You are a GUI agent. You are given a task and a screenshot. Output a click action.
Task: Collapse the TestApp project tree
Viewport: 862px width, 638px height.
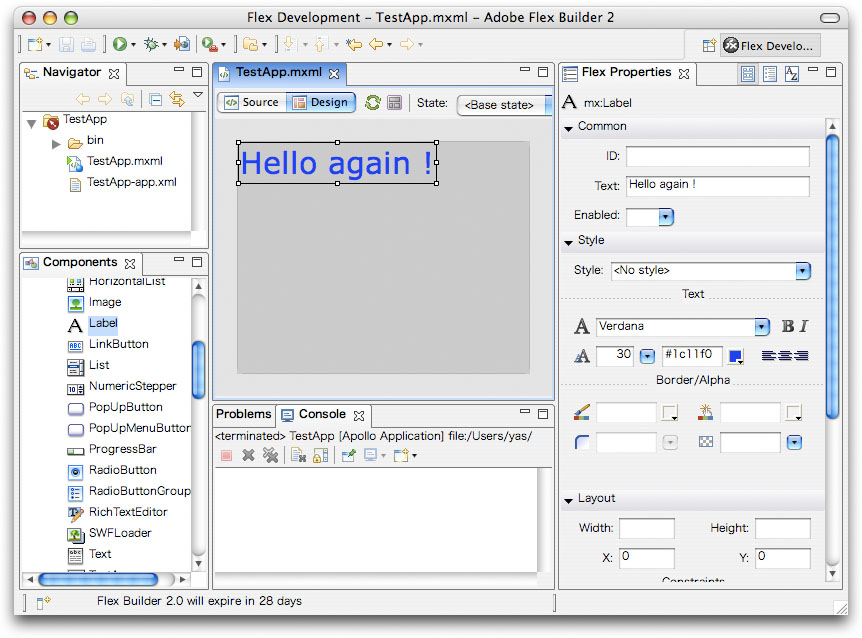[x=32, y=123]
